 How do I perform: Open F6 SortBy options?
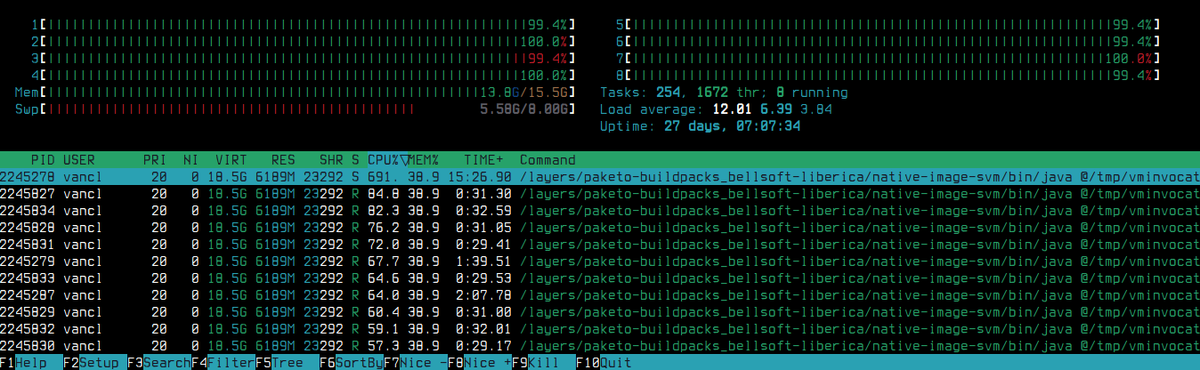(351, 362)
